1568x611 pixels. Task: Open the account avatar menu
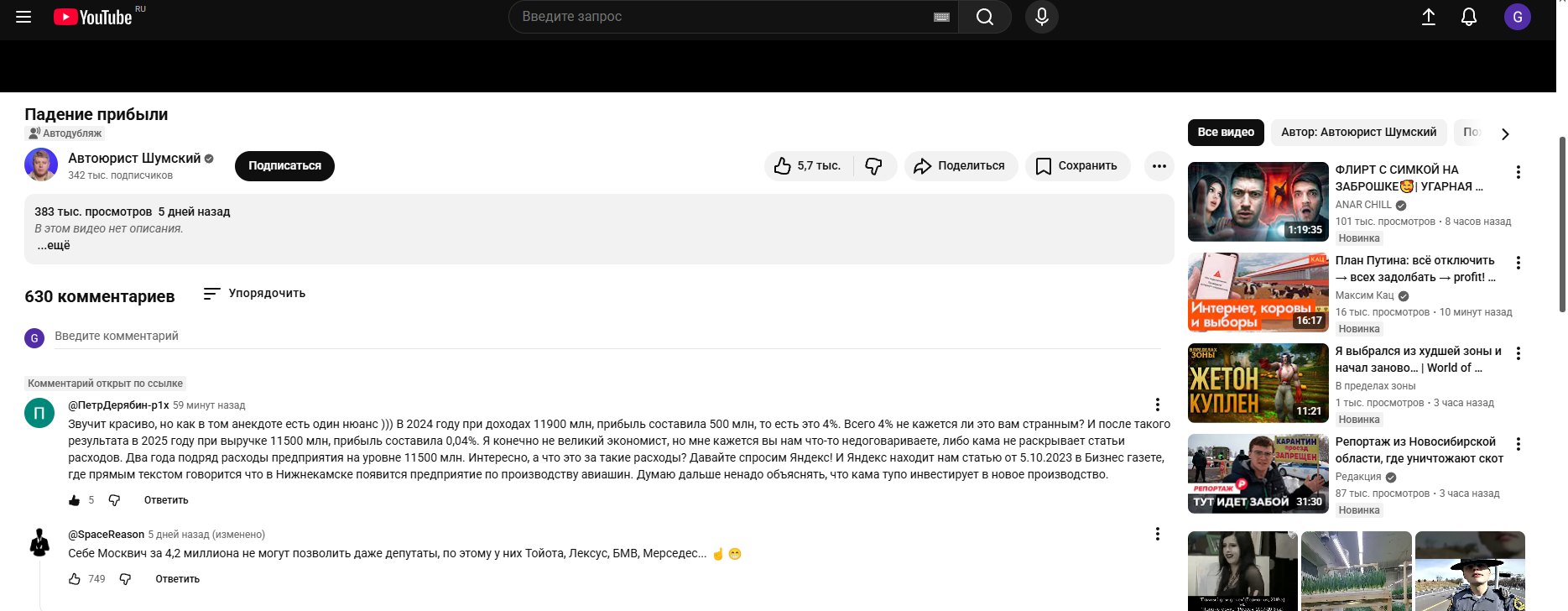click(1517, 17)
